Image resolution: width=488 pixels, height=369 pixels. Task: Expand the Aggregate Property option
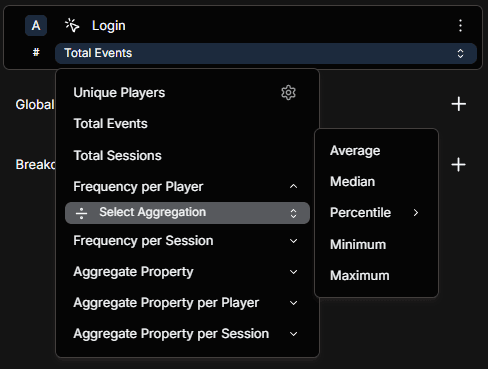pos(185,272)
